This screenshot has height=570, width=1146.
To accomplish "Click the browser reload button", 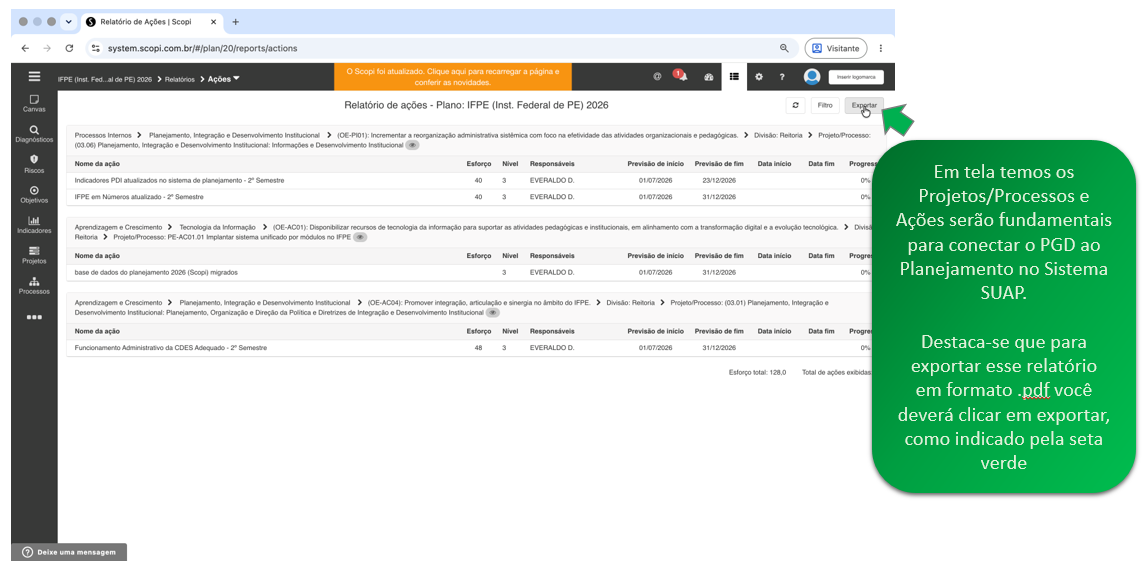I will point(69,48).
